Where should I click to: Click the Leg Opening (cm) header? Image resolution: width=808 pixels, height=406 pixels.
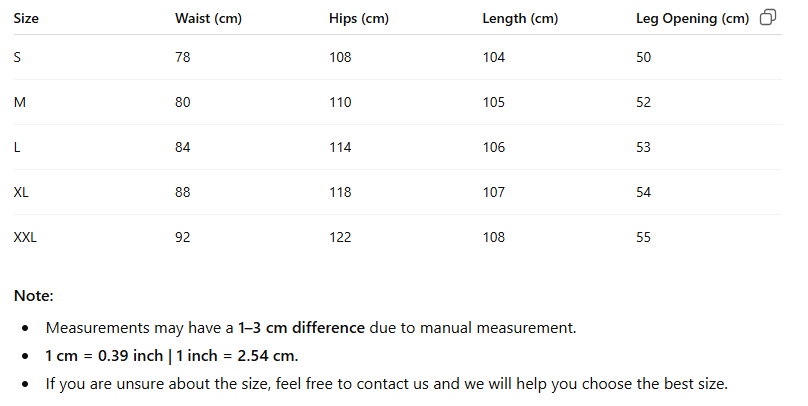tap(692, 19)
